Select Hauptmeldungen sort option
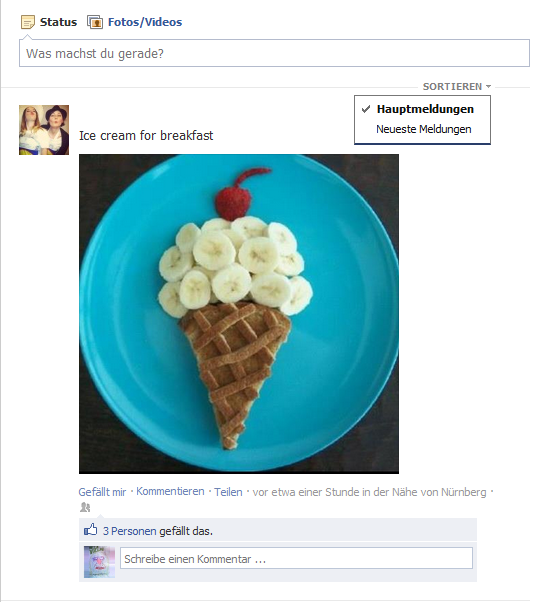542x602 pixels. [425, 109]
